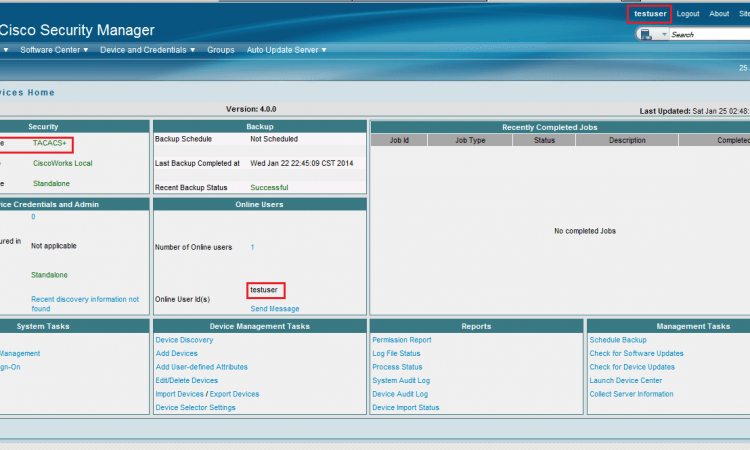Open Device Audit Log report
Screen dimensions: 750x450
coord(400,394)
